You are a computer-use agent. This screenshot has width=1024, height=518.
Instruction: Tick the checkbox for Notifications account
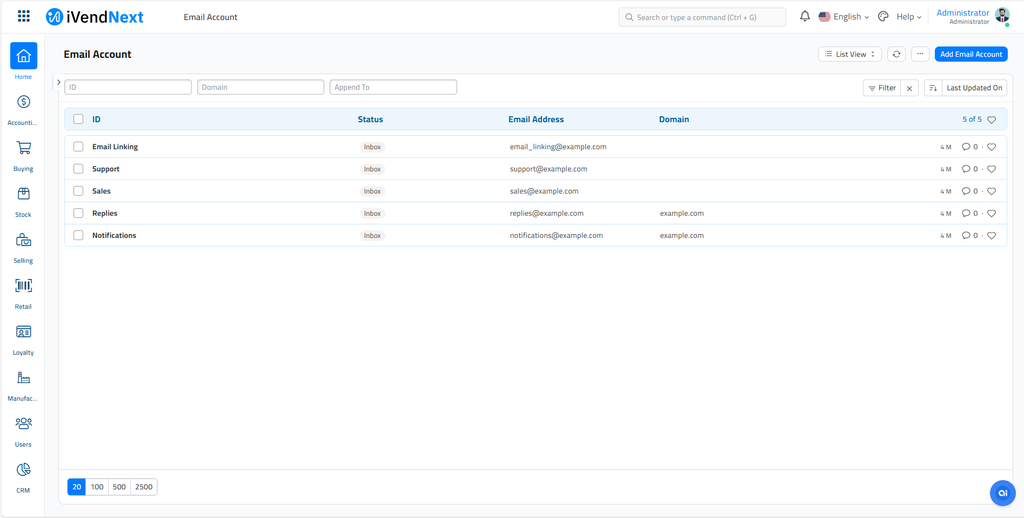(78, 236)
